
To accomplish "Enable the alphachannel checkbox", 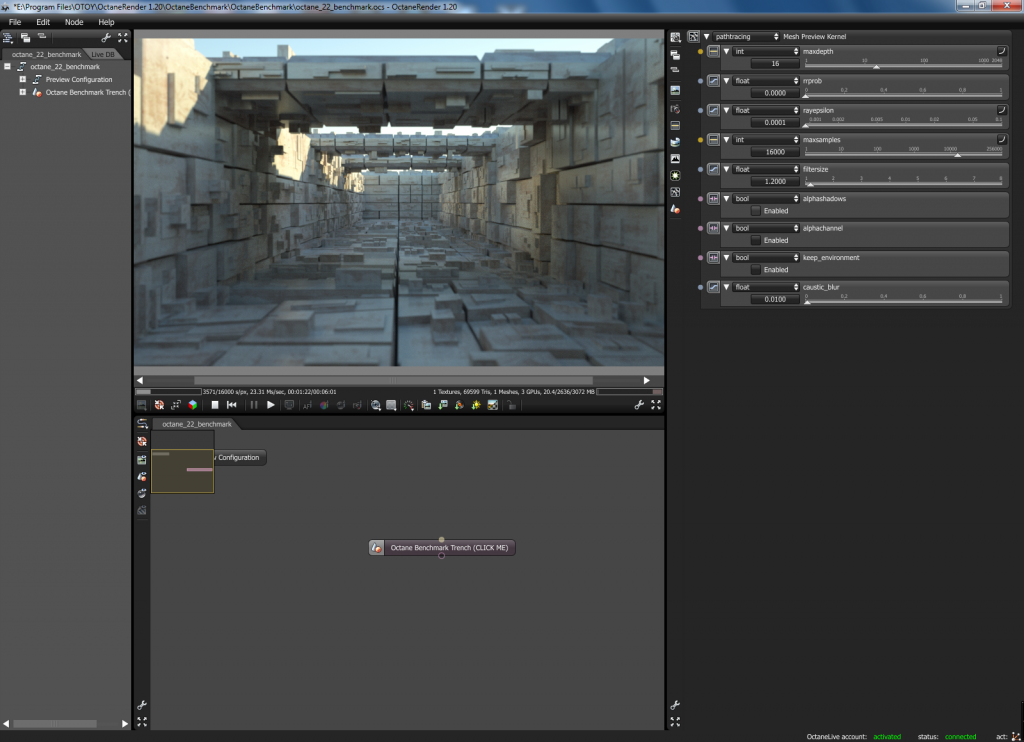I will (x=756, y=240).
